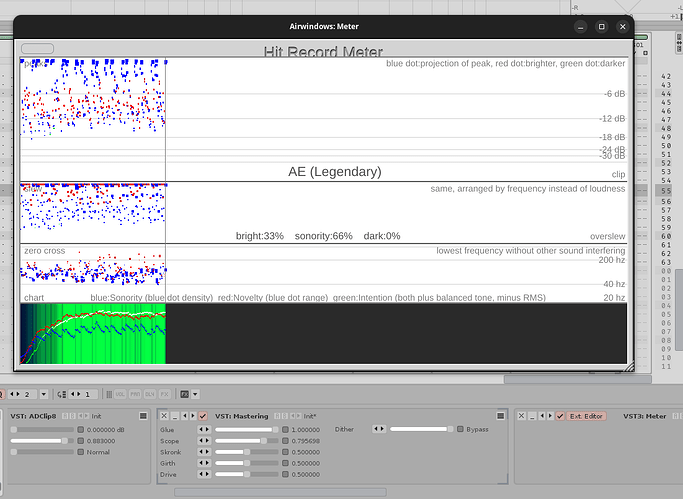Disable the Mastering device via its checkmark
Screen dimensions: 683x499
203,416
